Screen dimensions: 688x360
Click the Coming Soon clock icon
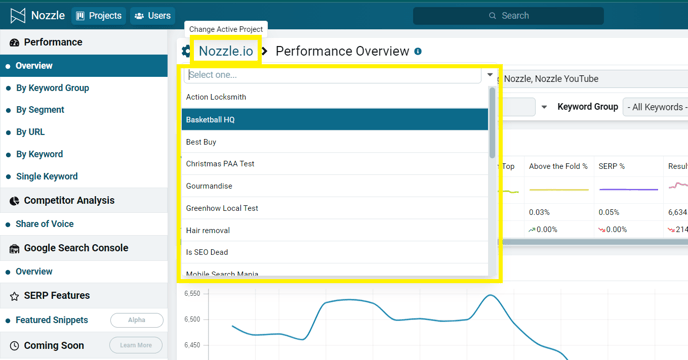(14, 346)
